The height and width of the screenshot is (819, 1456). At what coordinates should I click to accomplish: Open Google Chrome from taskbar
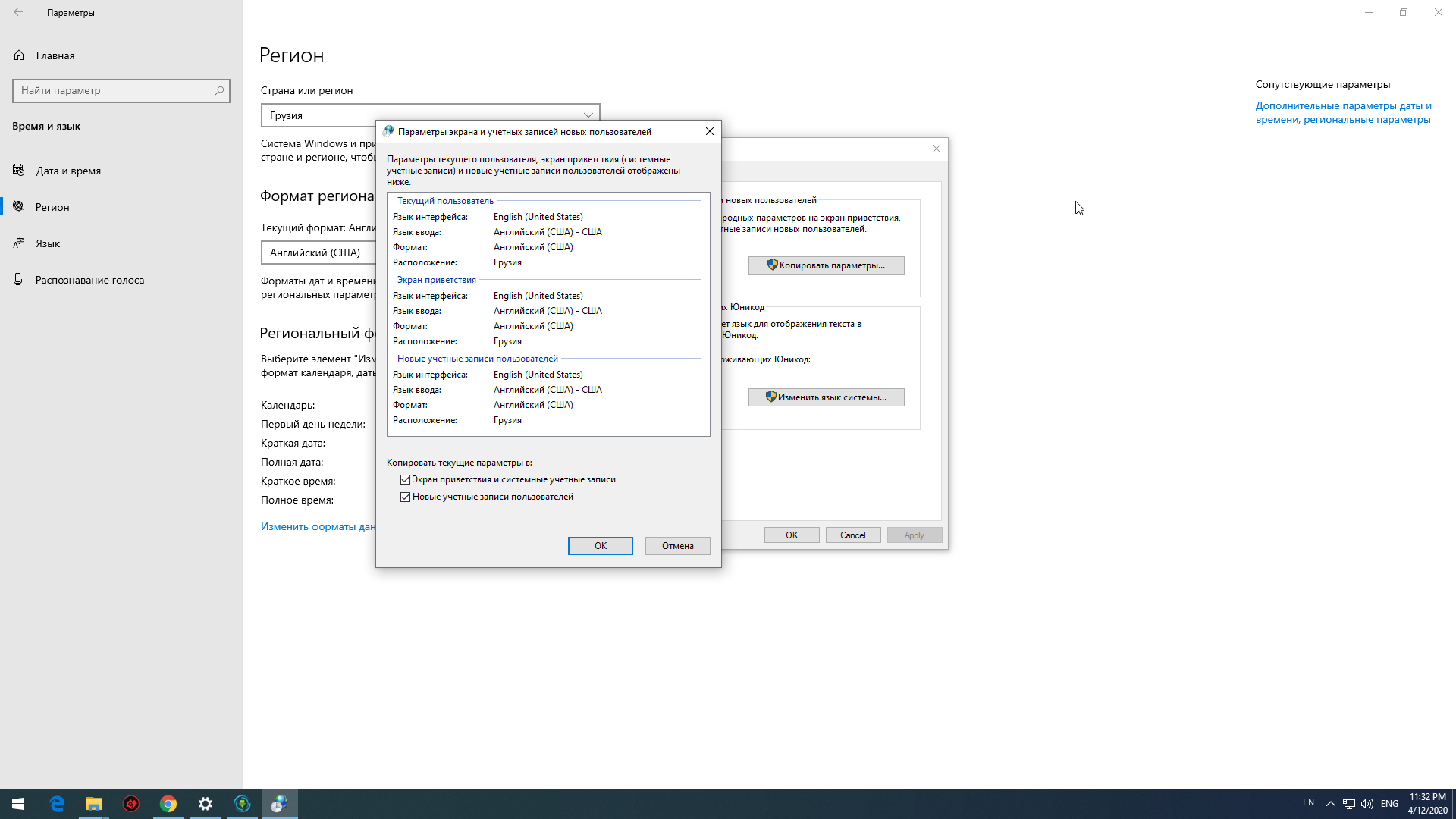168,804
